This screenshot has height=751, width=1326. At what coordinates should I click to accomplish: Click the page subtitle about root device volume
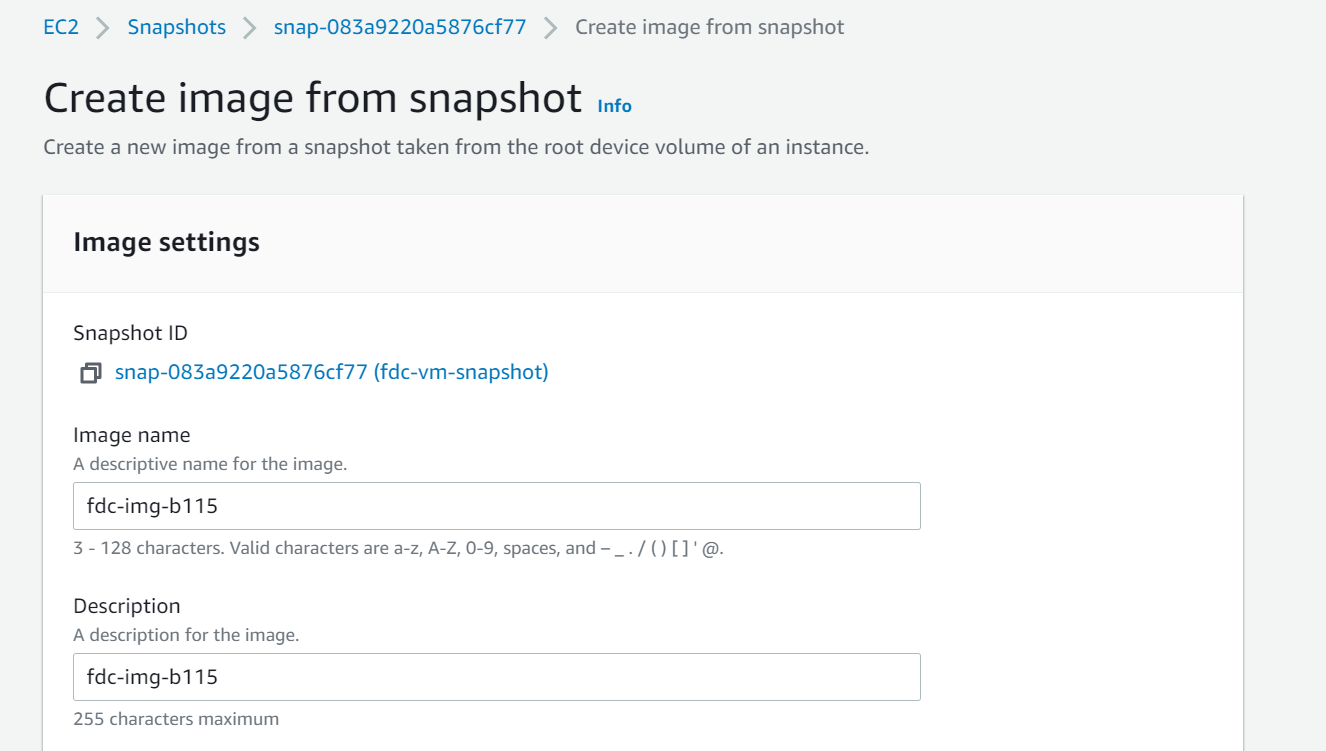[x=456, y=147]
